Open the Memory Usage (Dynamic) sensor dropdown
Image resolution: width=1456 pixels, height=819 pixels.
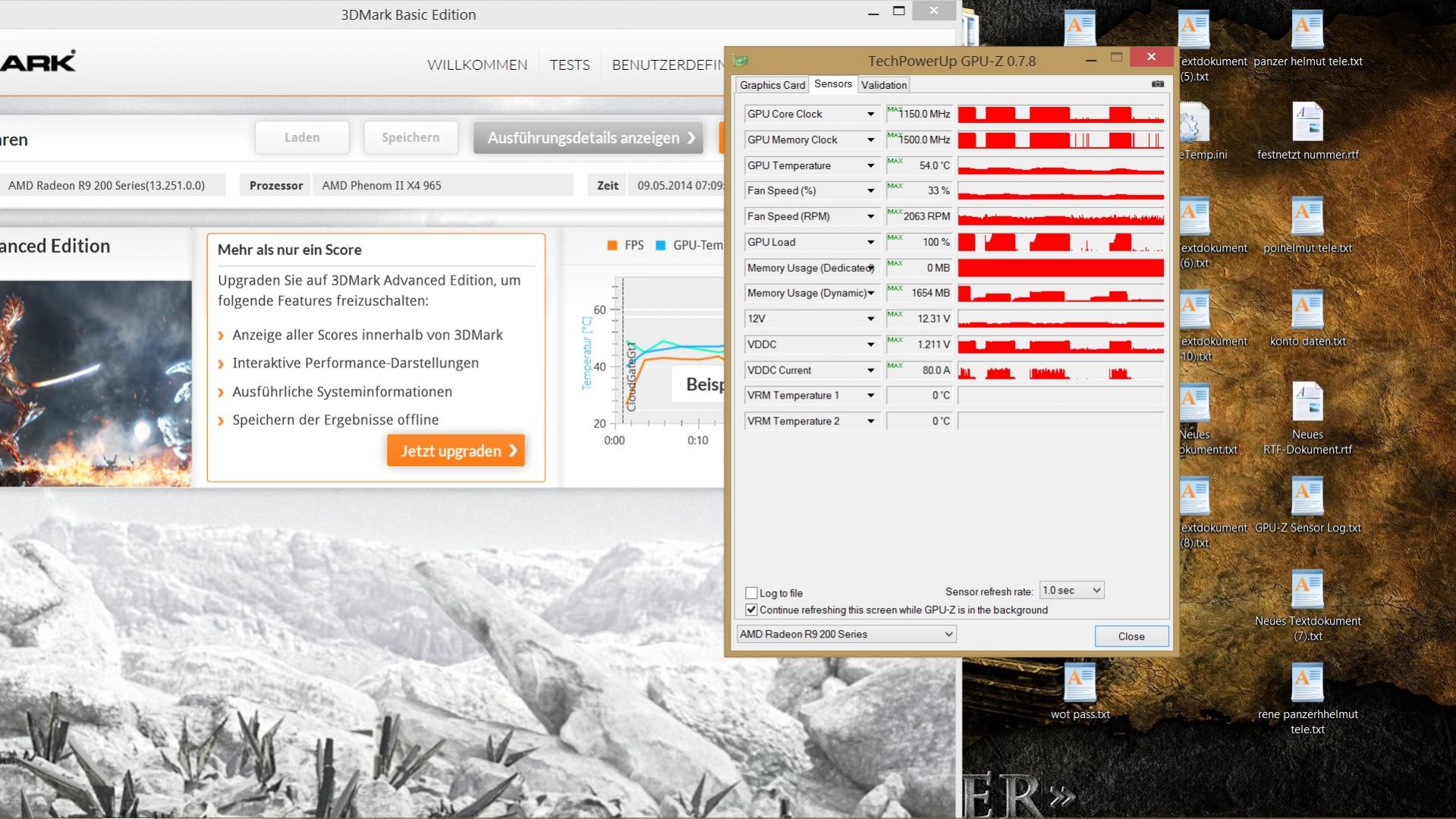870,293
